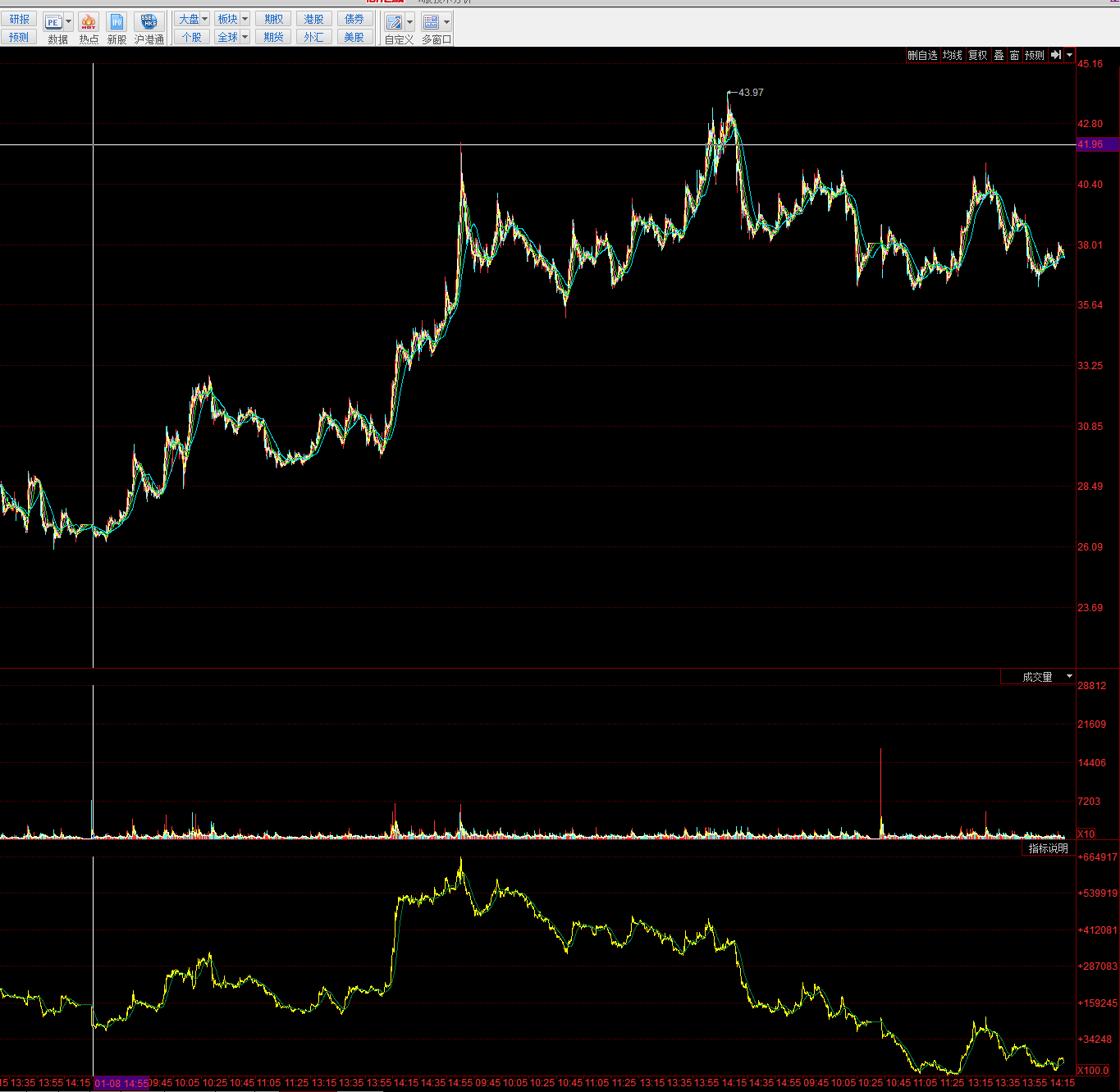This screenshot has width=1120, height=1092.
Task: Toggle the 预测 forecast option on the chart bar
Action: tap(1035, 55)
